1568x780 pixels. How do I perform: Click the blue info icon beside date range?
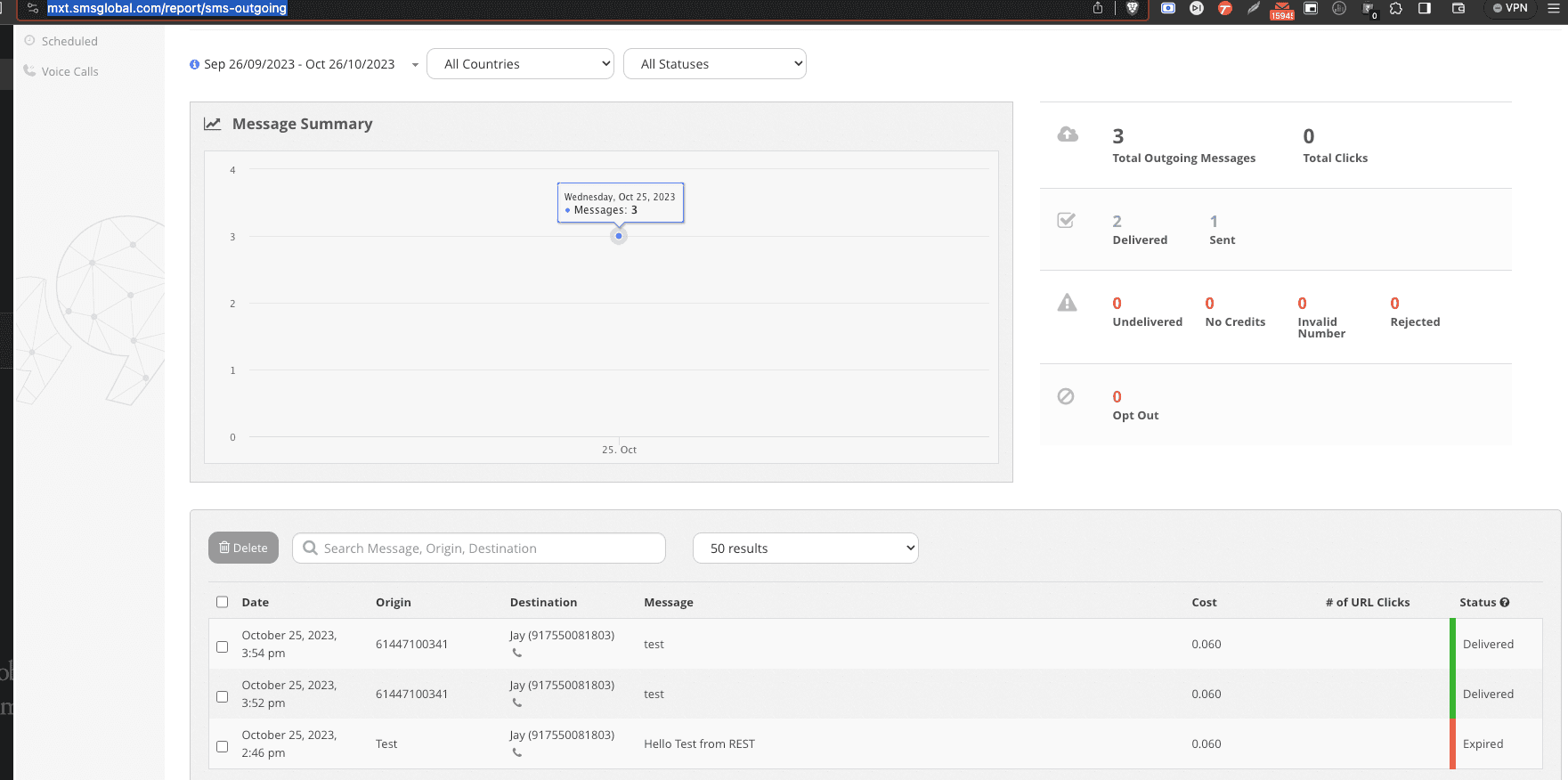194,64
